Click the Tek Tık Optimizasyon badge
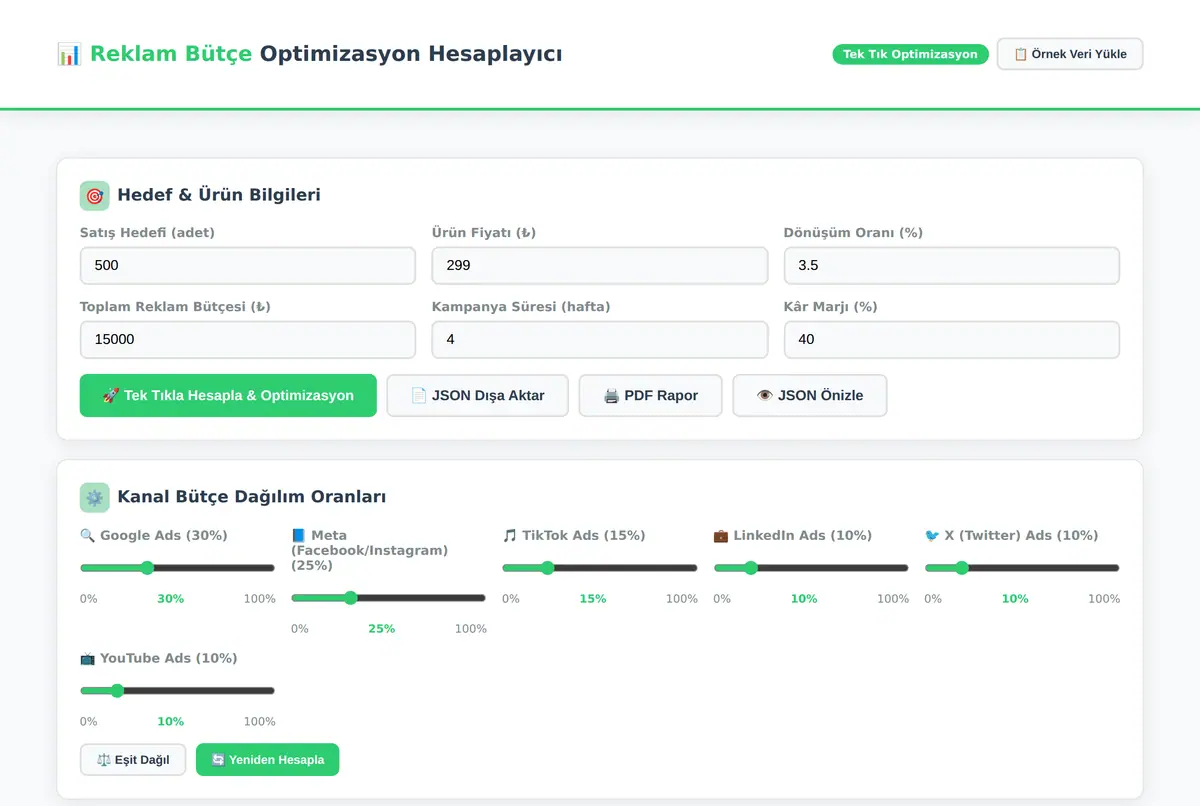1200x806 pixels. click(x=910, y=54)
